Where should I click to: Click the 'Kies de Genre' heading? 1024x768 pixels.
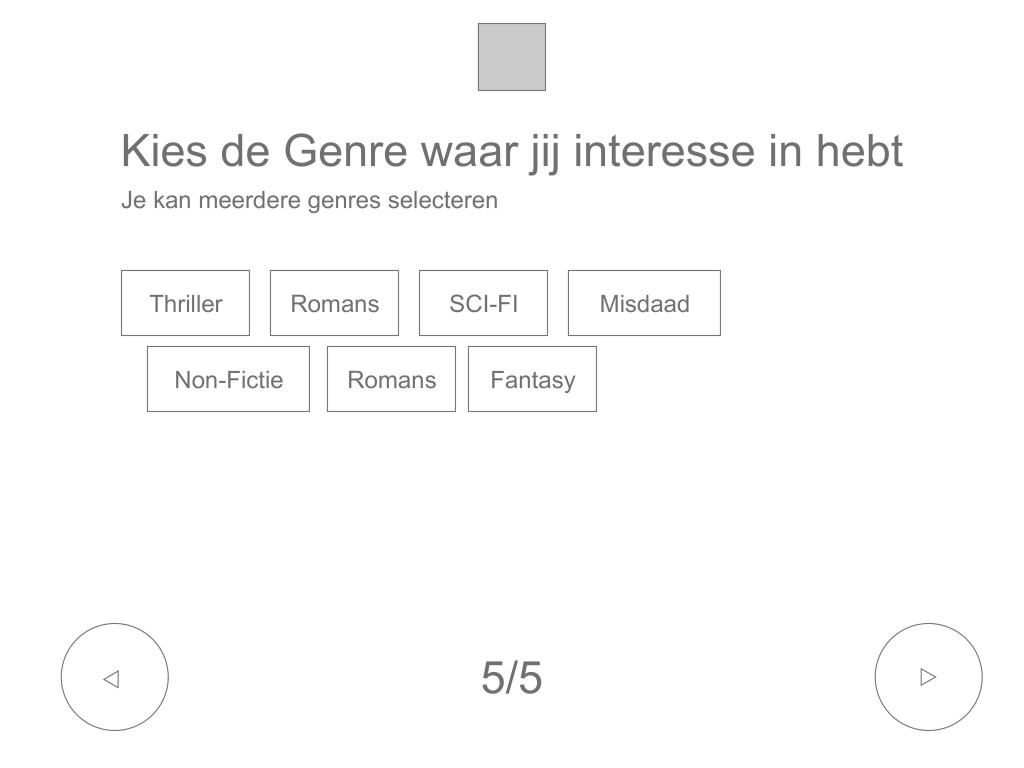511,151
